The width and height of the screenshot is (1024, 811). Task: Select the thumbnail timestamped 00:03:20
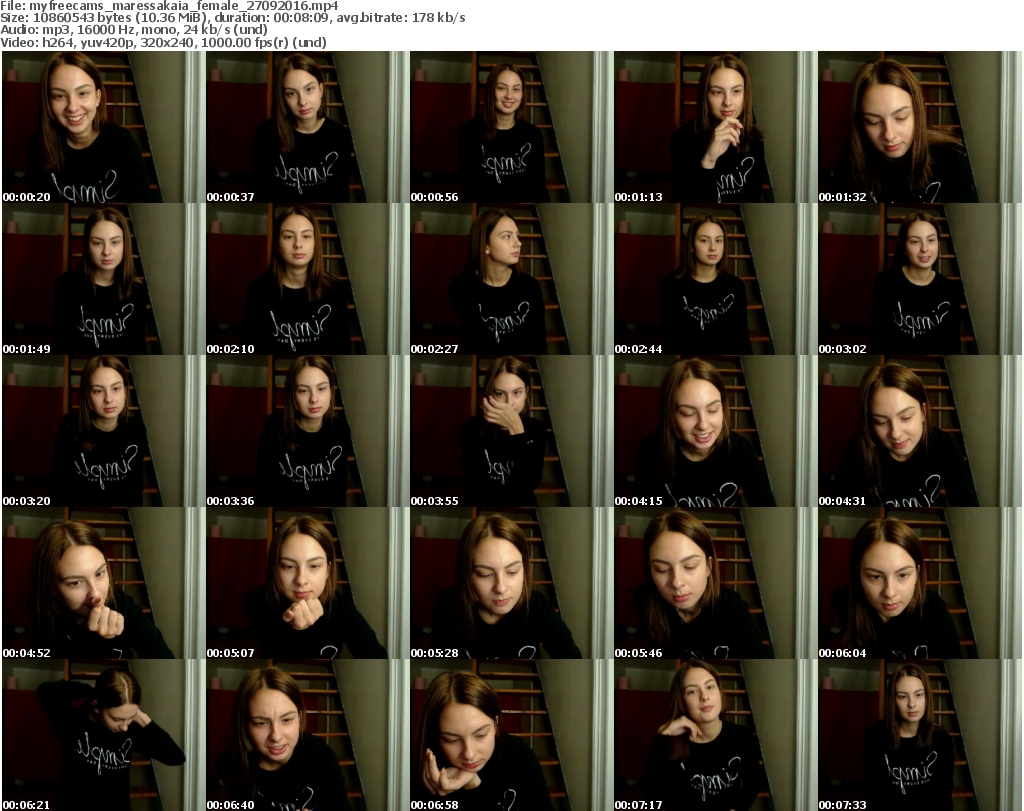click(103, 432)
